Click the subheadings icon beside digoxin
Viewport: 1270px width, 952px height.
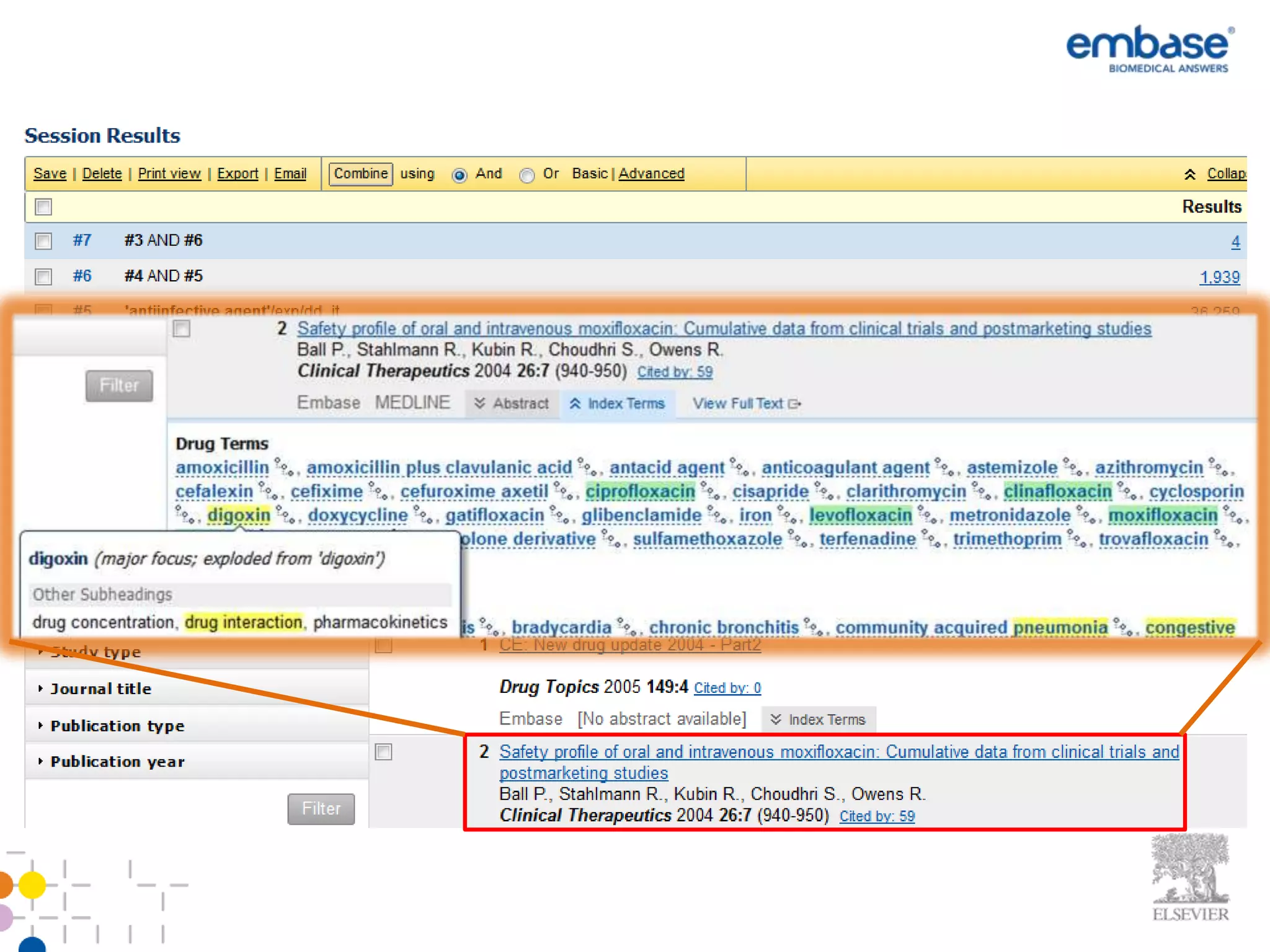pos(285,515)
